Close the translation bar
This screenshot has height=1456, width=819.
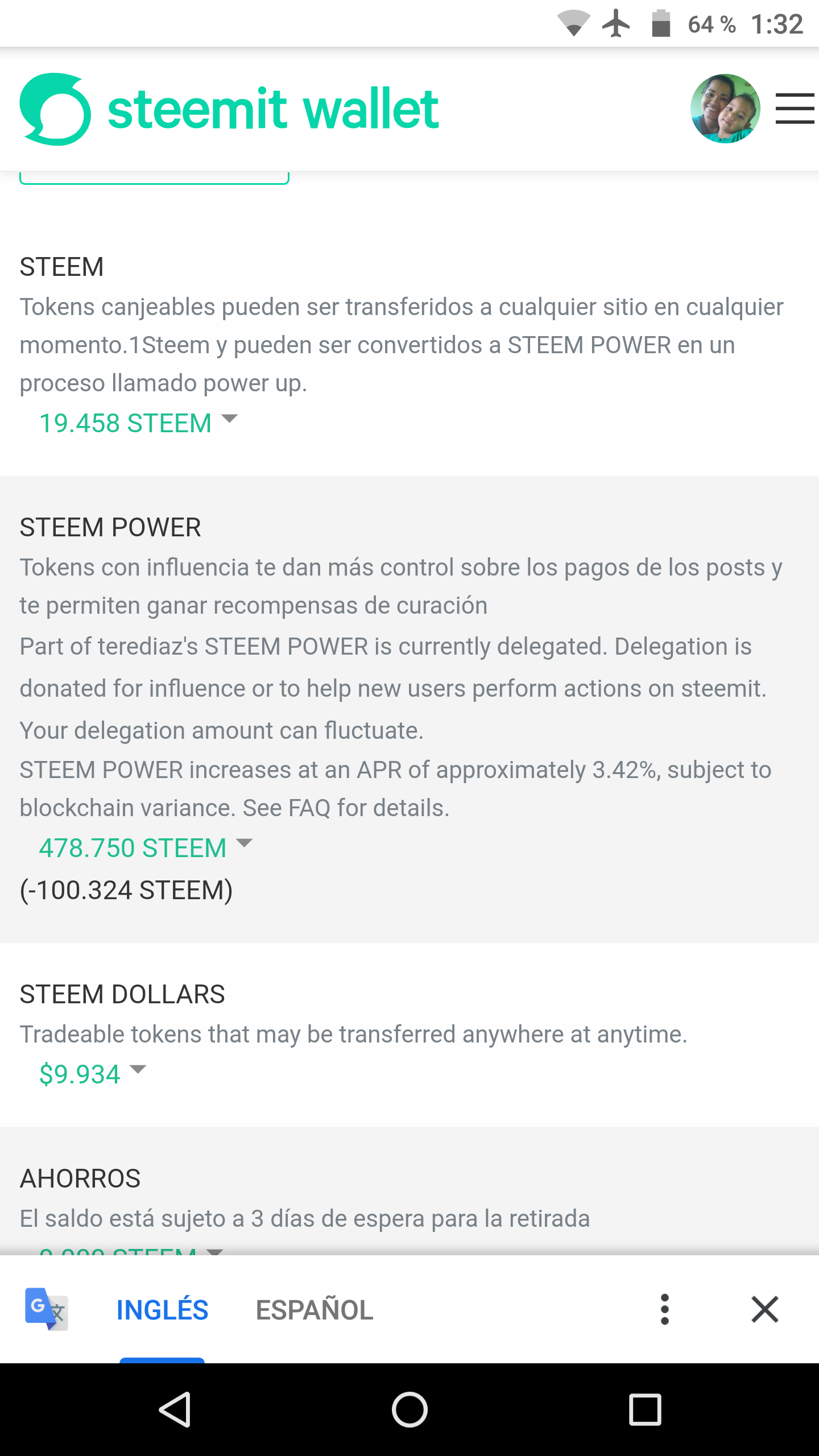click(x=764, y=1309)
